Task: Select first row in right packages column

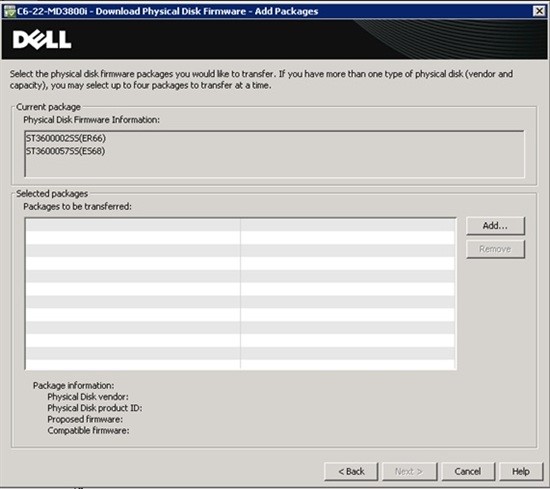Action: pos(348,225)
